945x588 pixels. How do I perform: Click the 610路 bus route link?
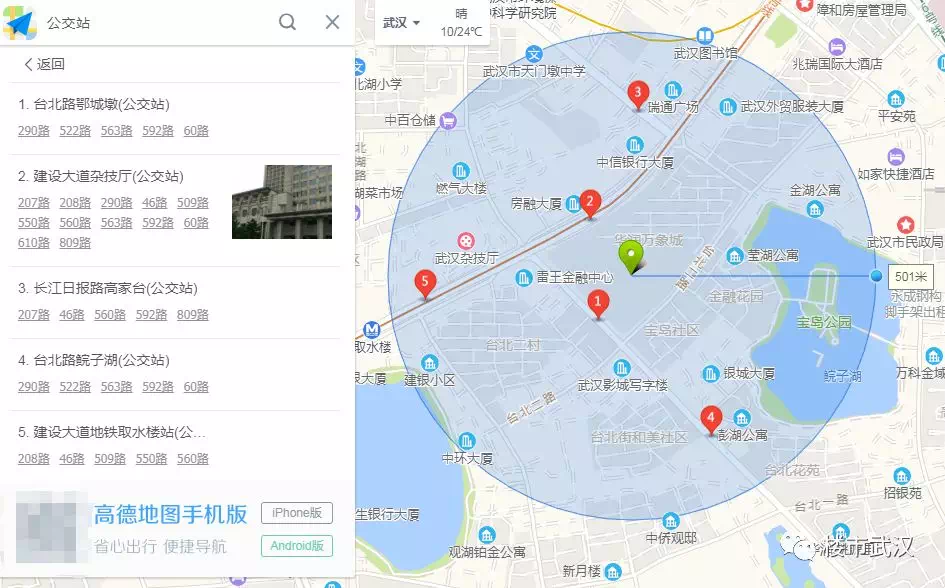34,243
